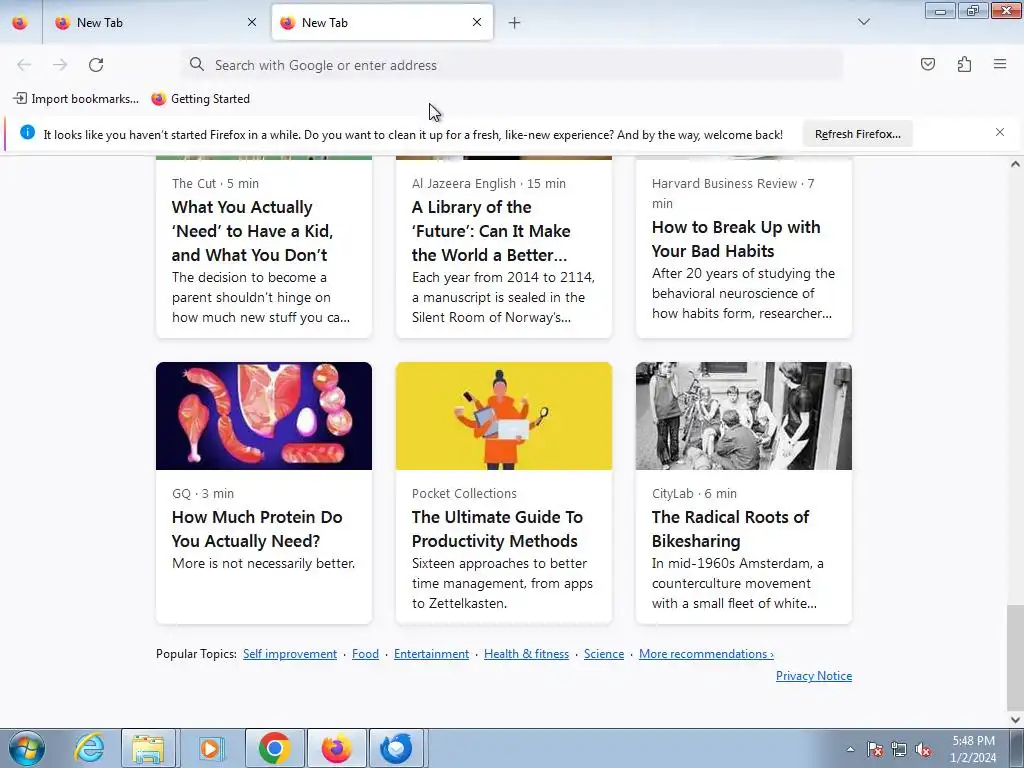Focus the Search with Google address bar
1024x768 pixels.
pyautogui.click(x=513, y=65)
